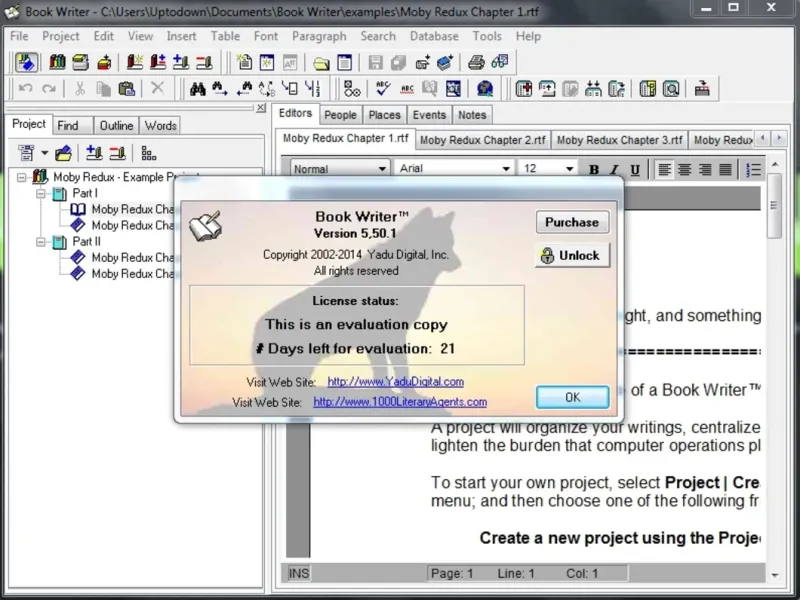Viewport: 800px width, 600px height.
Task: Collapse the Part I tree node
Action: pos(41,194)
